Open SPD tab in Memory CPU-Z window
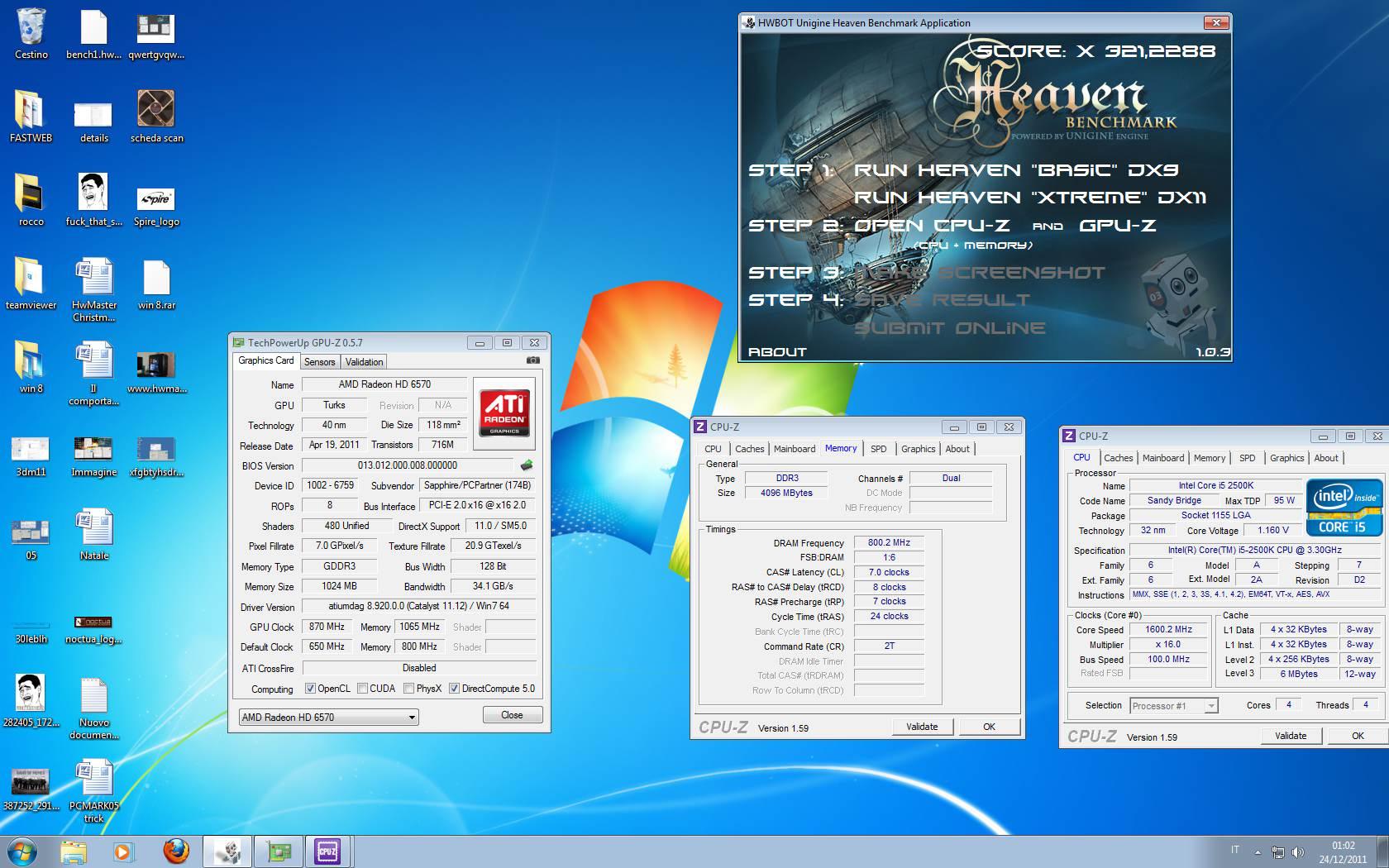Screen dimensions: 1389x868 pyautogui.click(x=878, y=449)
